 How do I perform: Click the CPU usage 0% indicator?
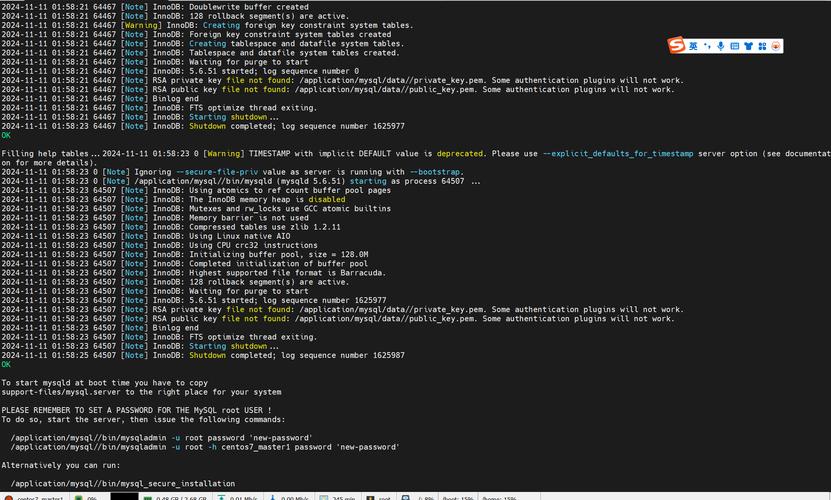pyautogui.click(x=86, y=498)
